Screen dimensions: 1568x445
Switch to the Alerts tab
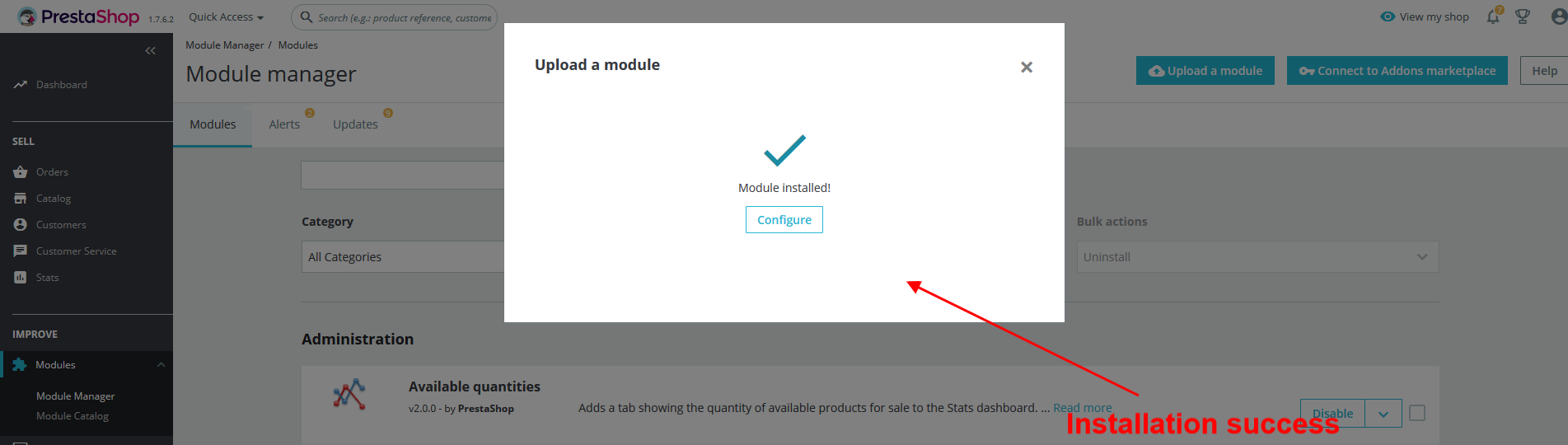tap(284, 124)
